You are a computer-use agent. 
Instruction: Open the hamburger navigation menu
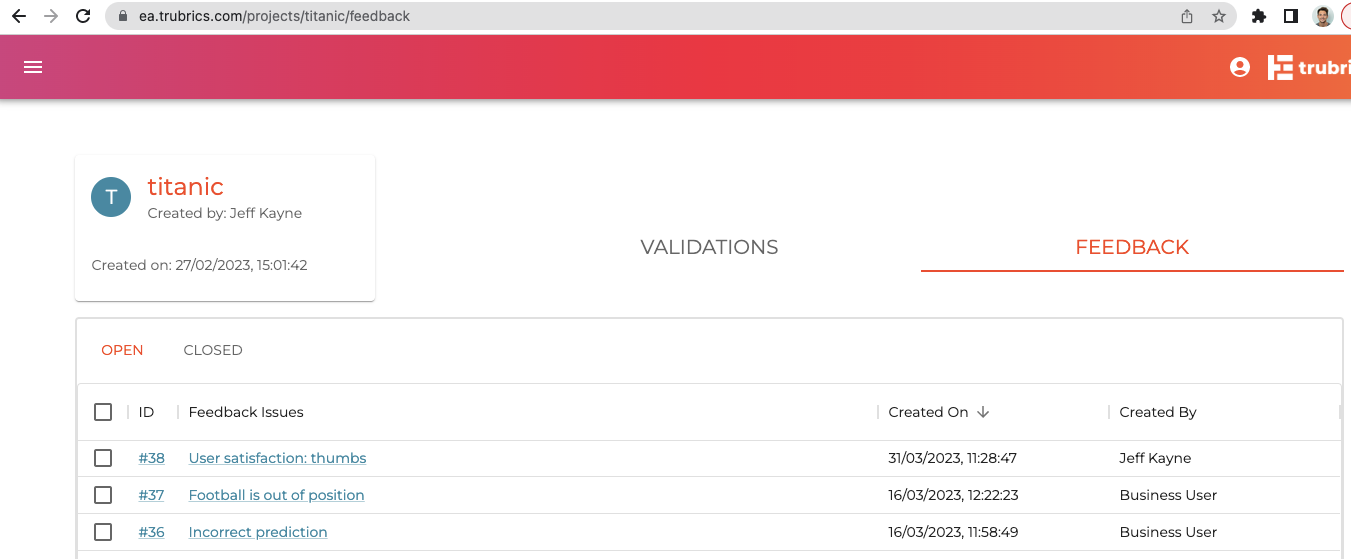[x=33, y=67]
